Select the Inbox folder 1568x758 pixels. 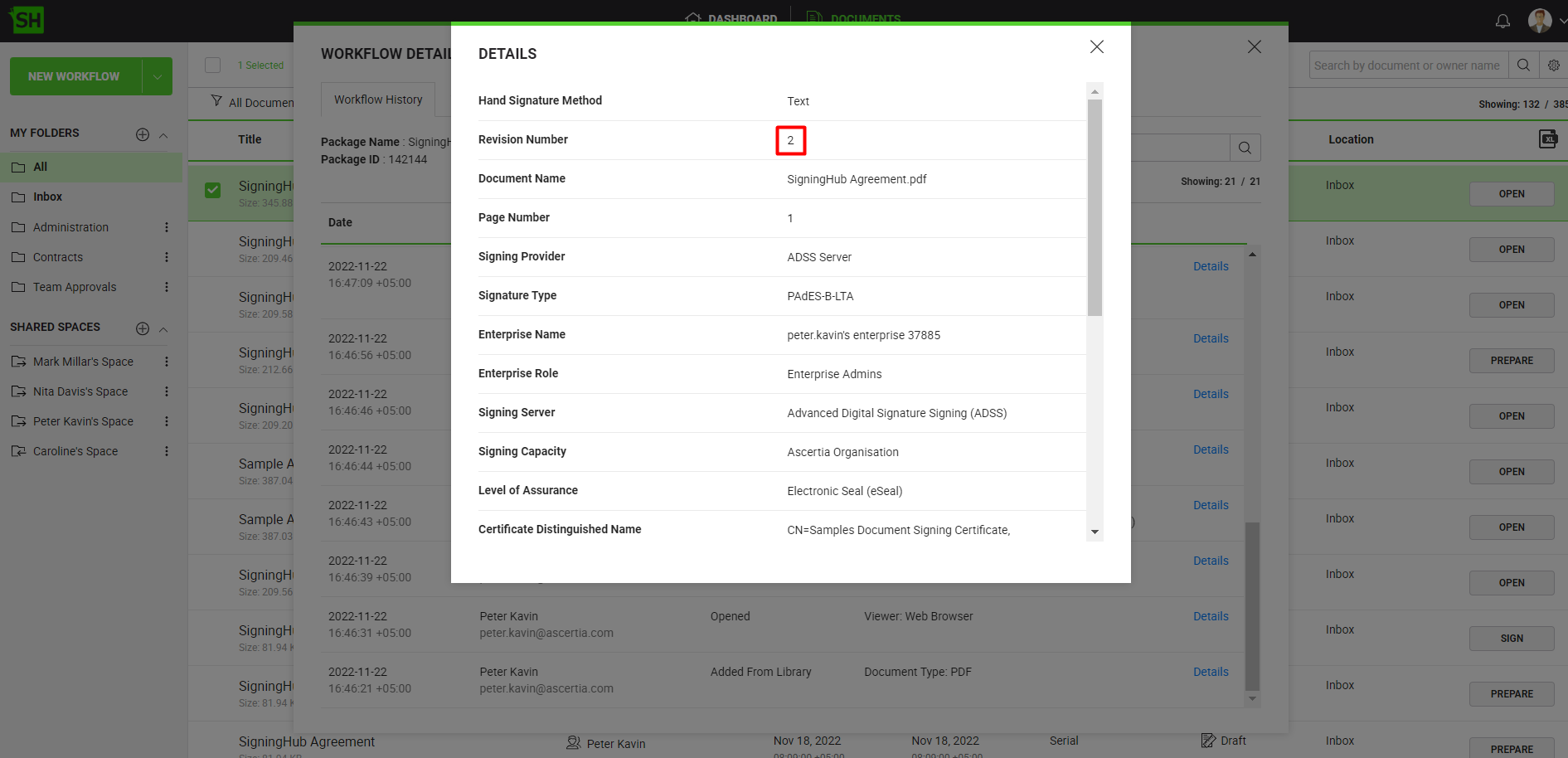(47, 197)
